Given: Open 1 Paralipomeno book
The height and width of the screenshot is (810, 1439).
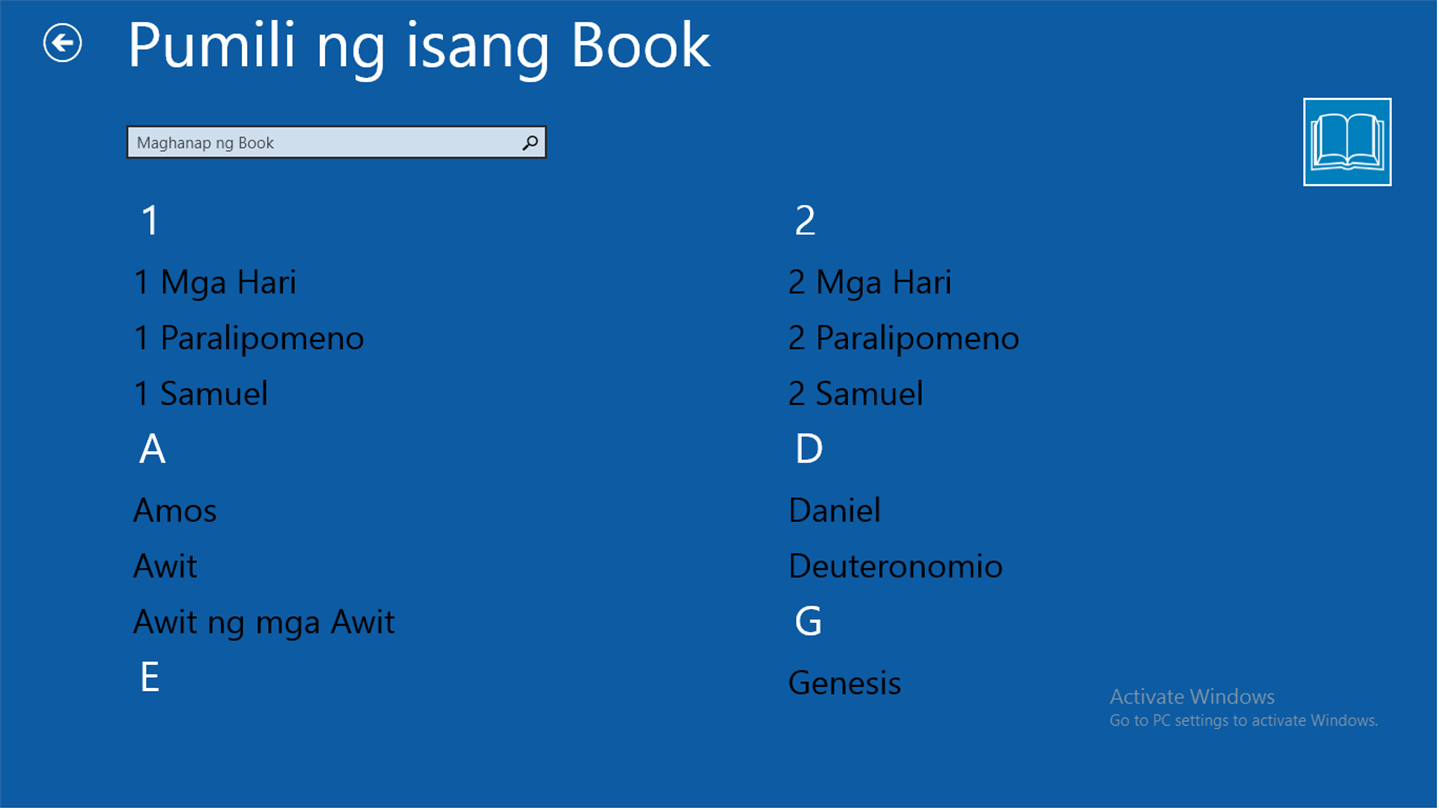Looking at the screenshot, I should tap(249, 338).
